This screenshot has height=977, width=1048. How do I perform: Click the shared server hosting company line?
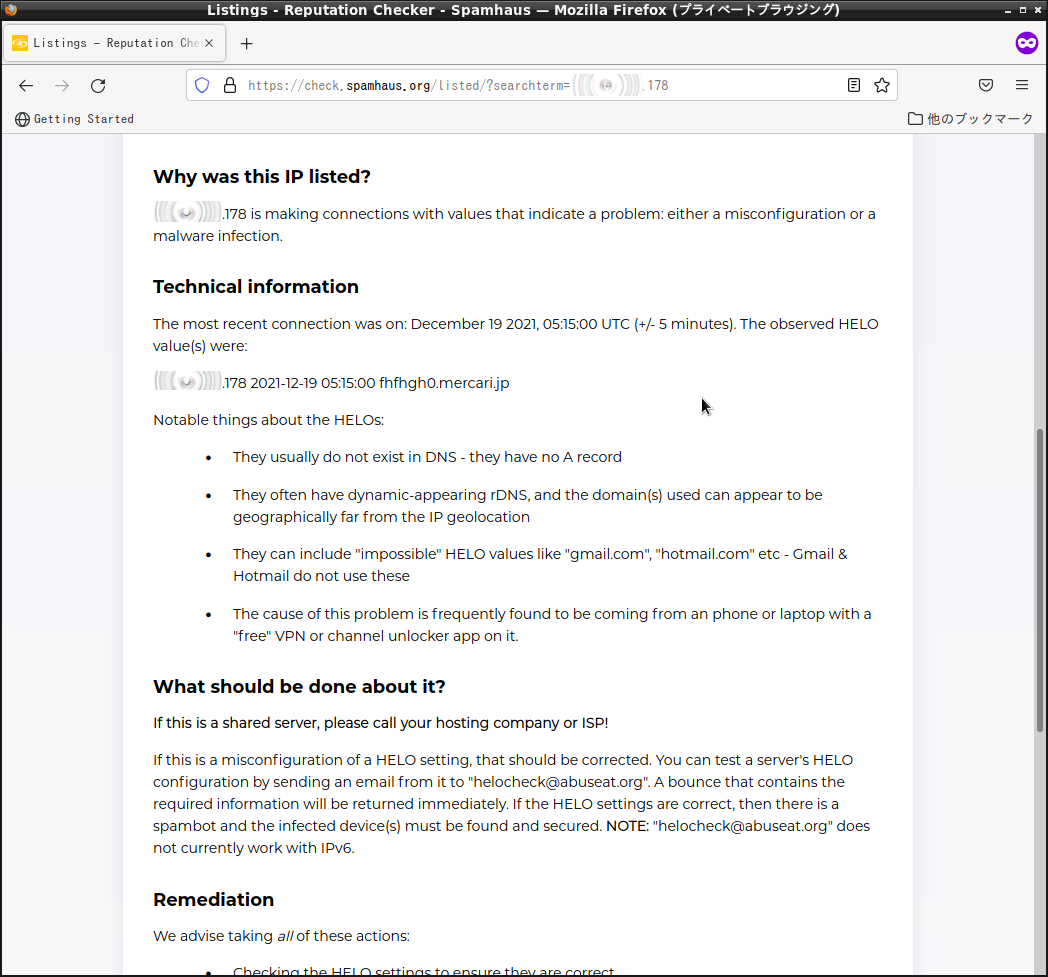[381, 723]
